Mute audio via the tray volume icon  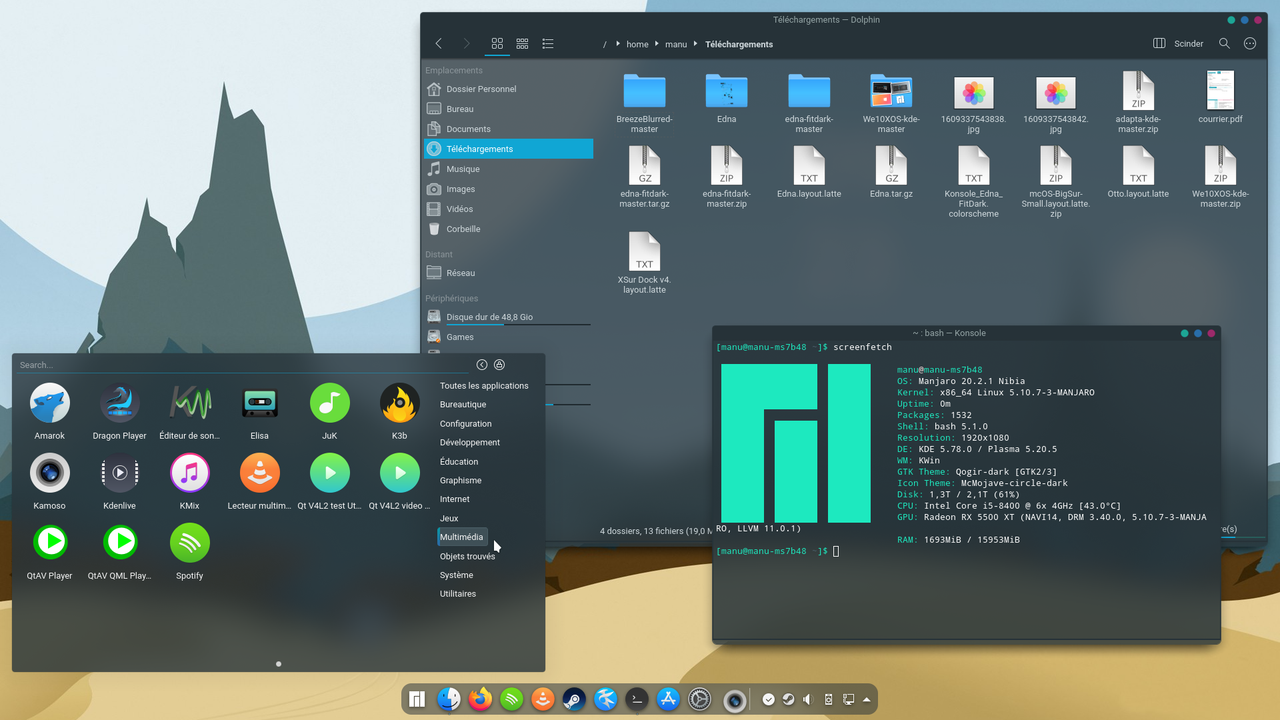point(806,699)
